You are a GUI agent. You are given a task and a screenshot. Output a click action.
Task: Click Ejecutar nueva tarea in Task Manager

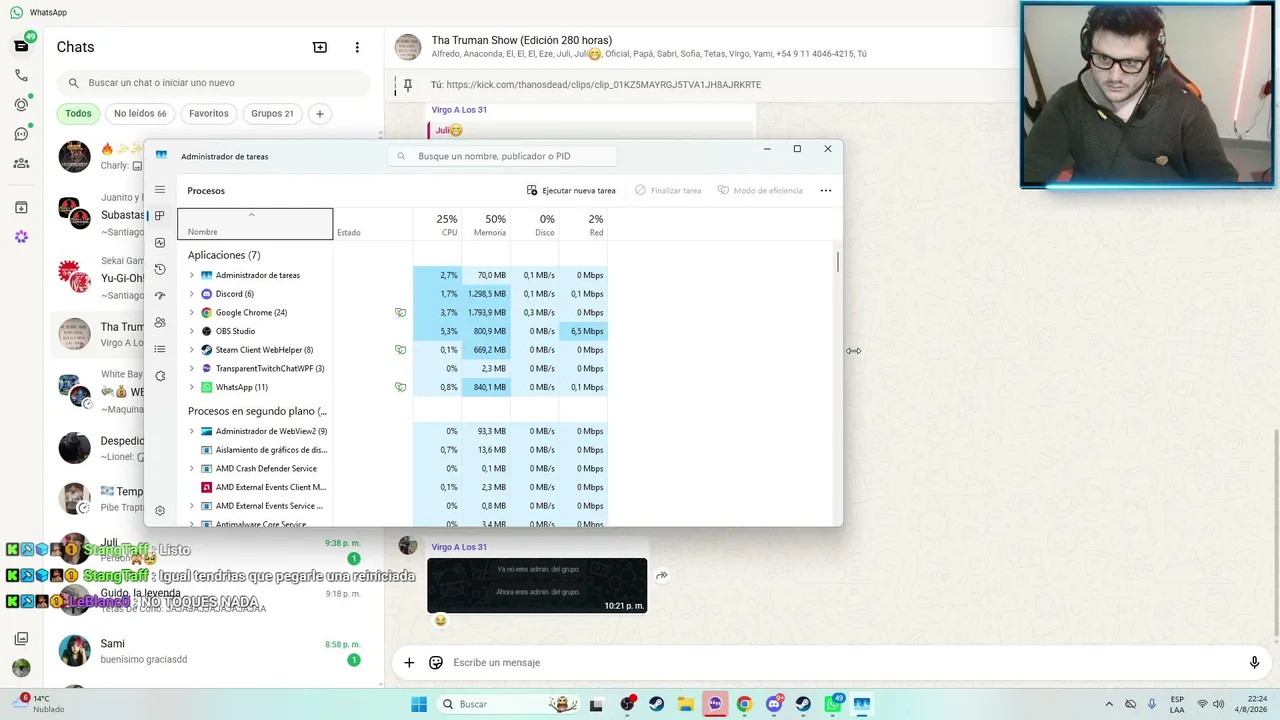tap(571, 190)
